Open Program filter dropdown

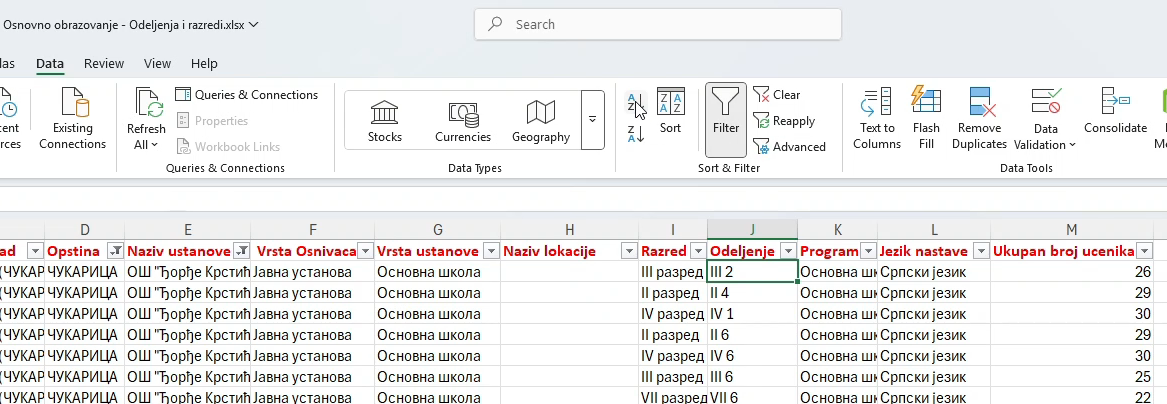[869, 251]
